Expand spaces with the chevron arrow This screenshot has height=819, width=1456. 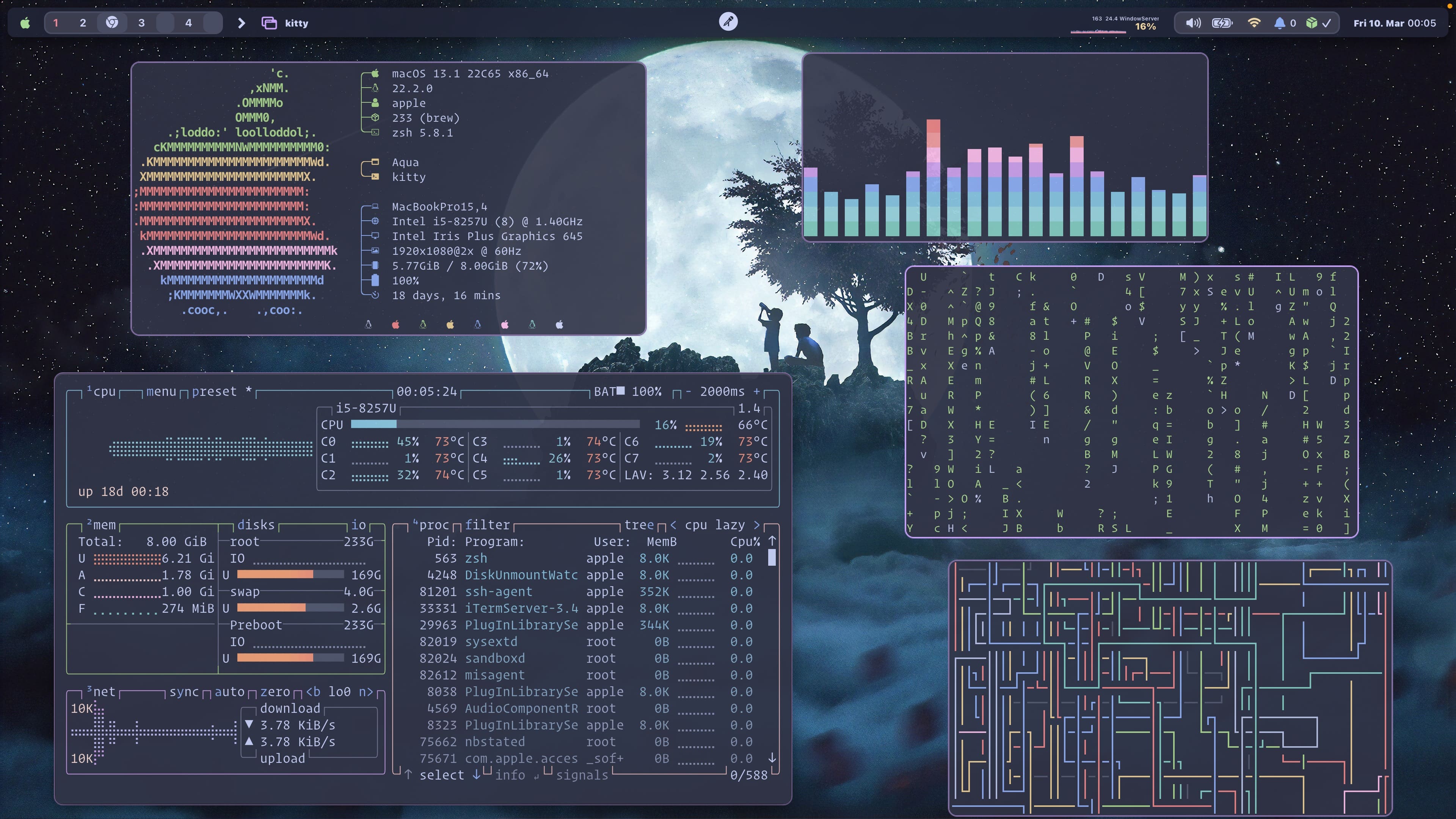242,23
